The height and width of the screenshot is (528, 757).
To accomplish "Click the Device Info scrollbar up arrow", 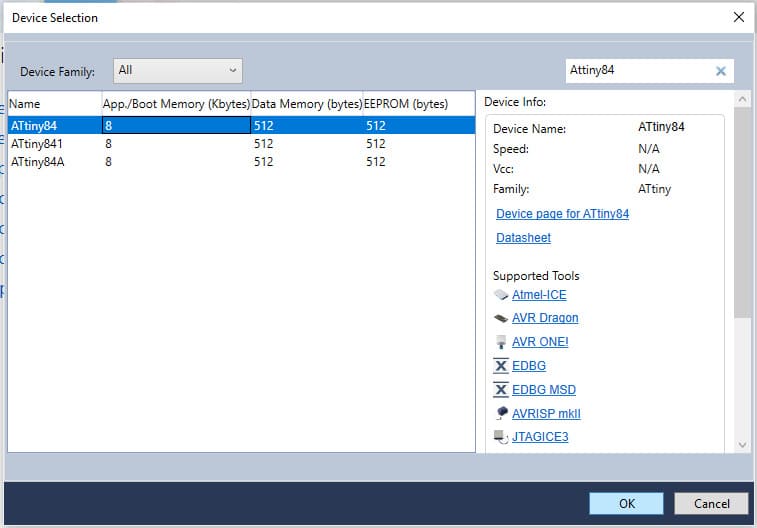I will (x=742, y=99).
